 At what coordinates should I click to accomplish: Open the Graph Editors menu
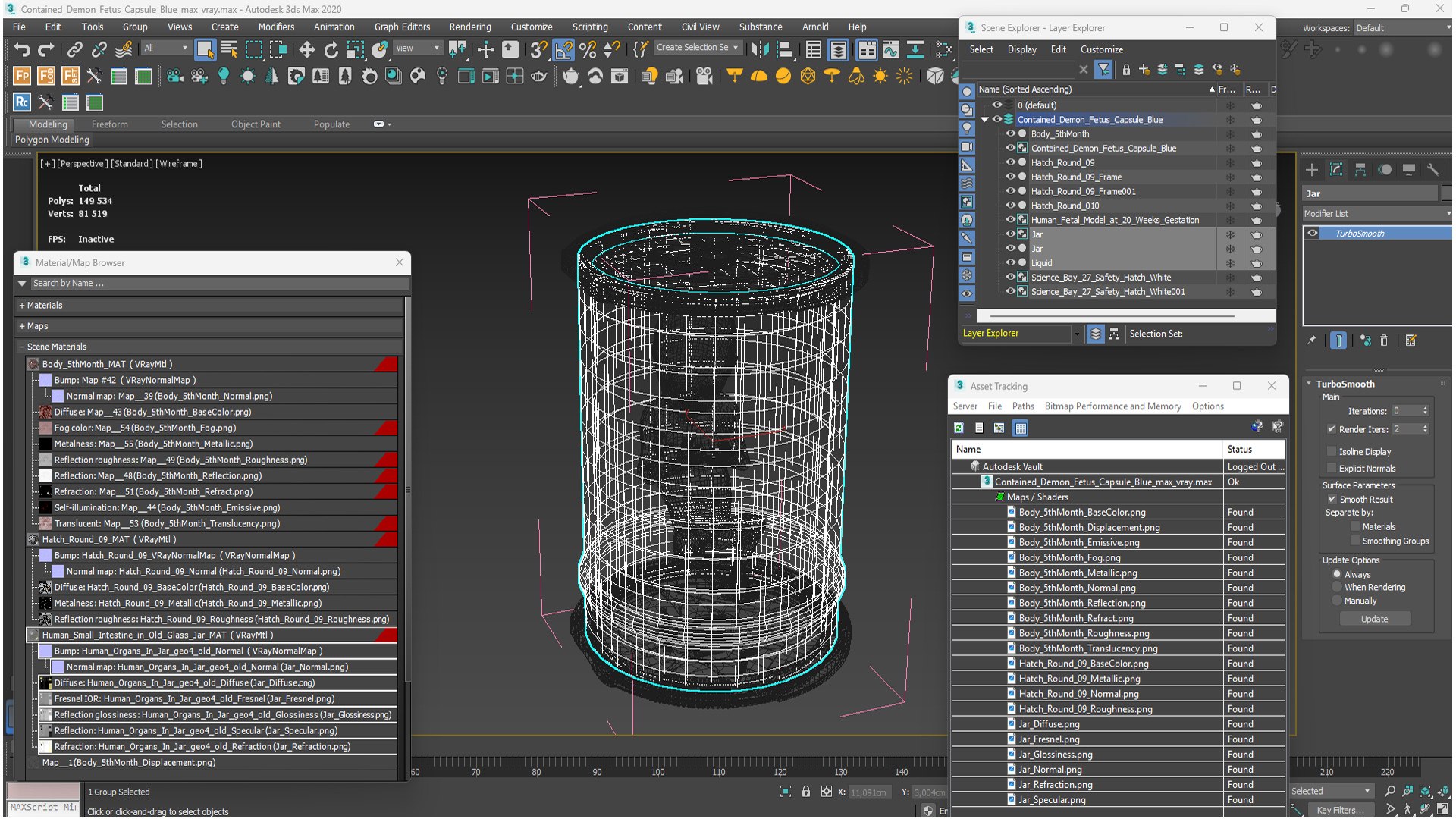(402, 27)
